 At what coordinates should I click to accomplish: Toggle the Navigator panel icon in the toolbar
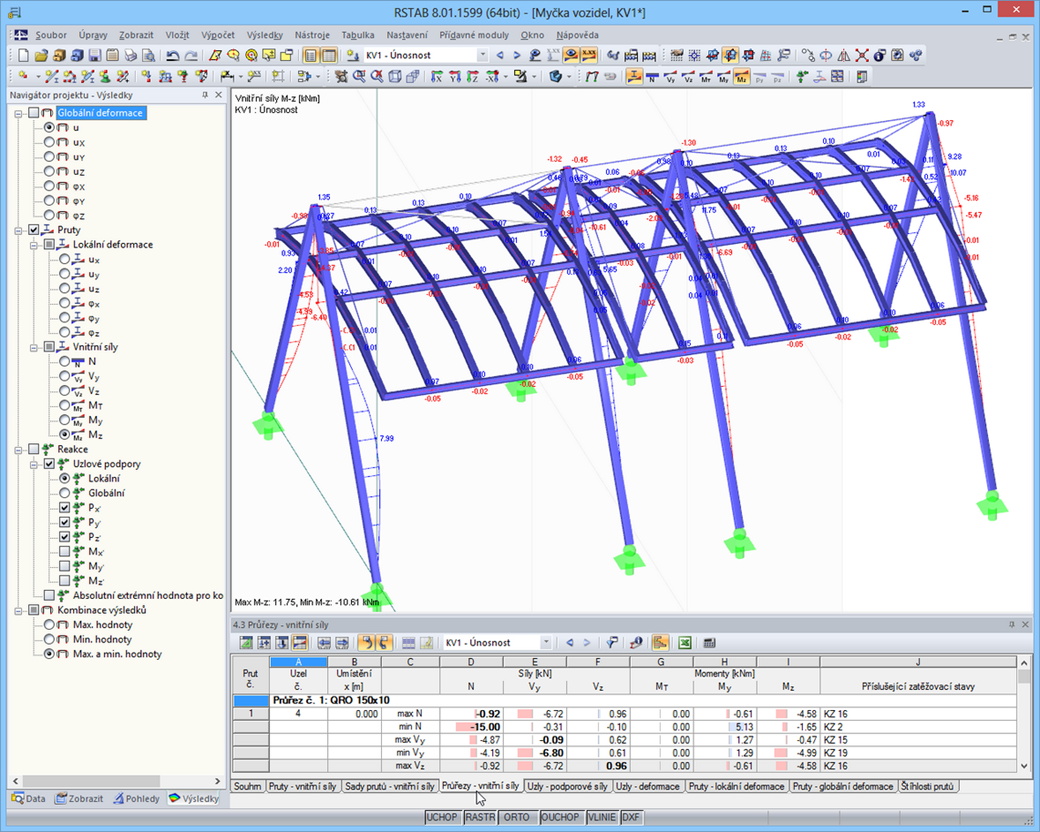[x=310, y=55]
